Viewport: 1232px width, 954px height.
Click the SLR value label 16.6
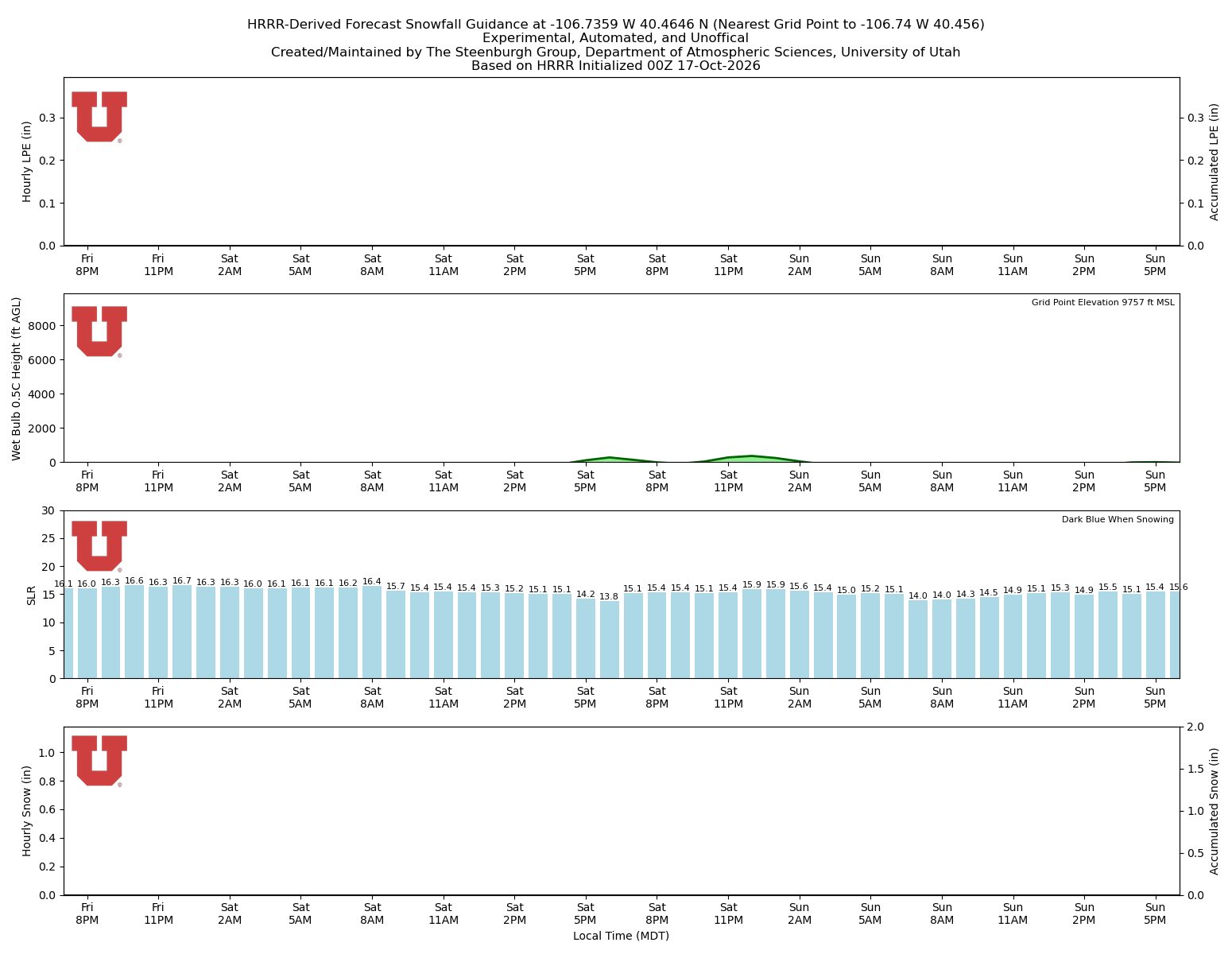point(134,581)
